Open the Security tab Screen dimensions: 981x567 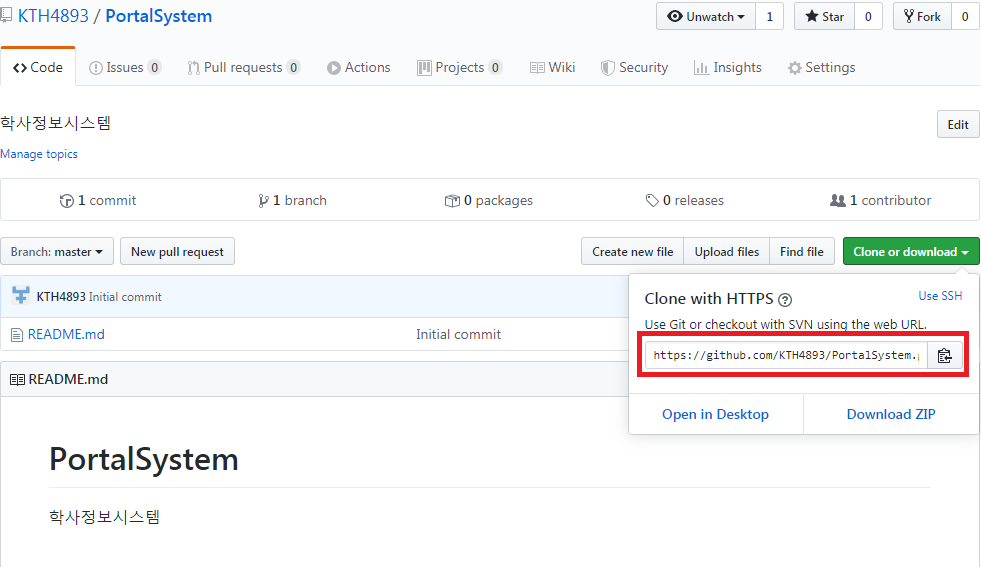pyautogui.click(x=634, y=68)
